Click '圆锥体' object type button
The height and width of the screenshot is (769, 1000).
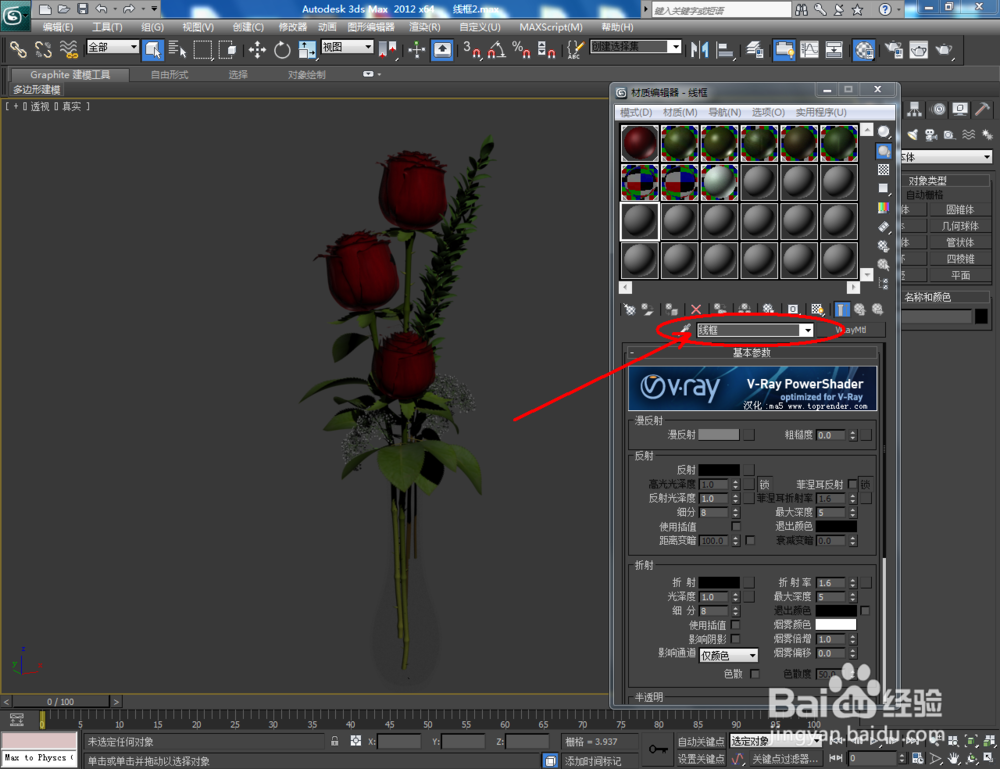[960, 209]
